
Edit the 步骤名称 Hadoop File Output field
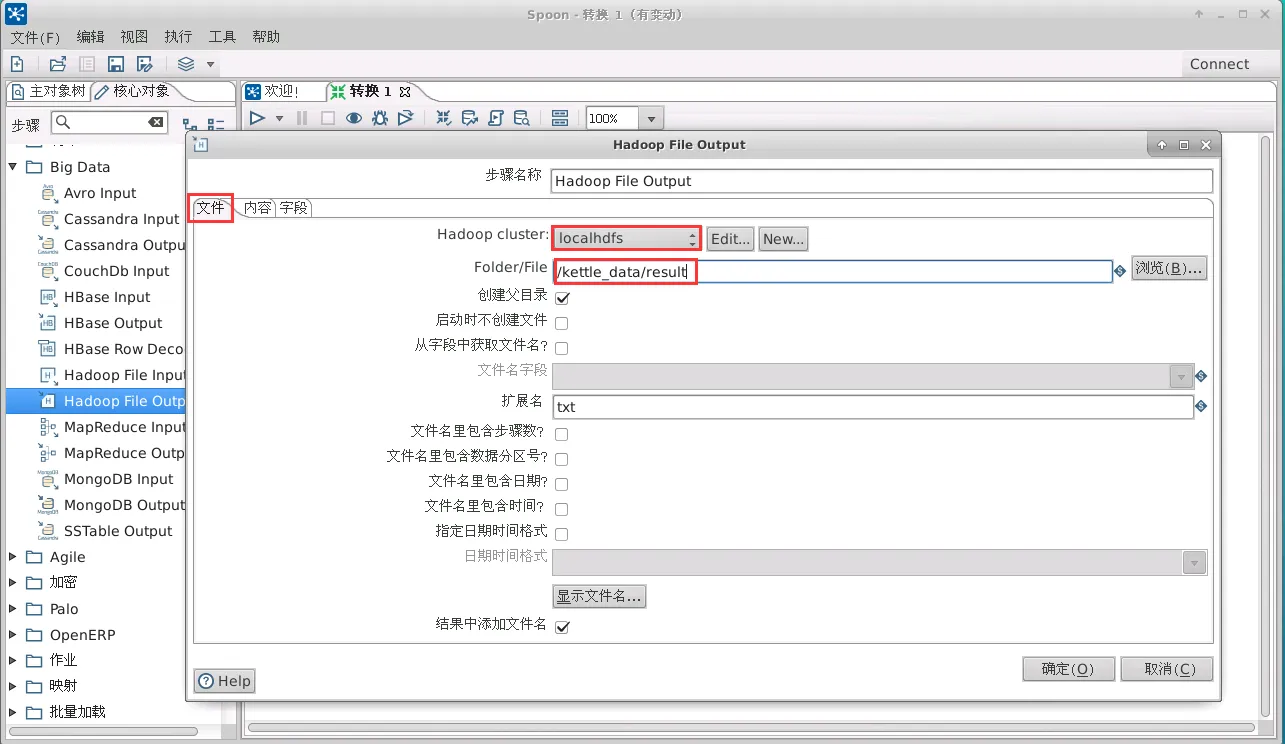pyautogui.click(x=881, y=181)
